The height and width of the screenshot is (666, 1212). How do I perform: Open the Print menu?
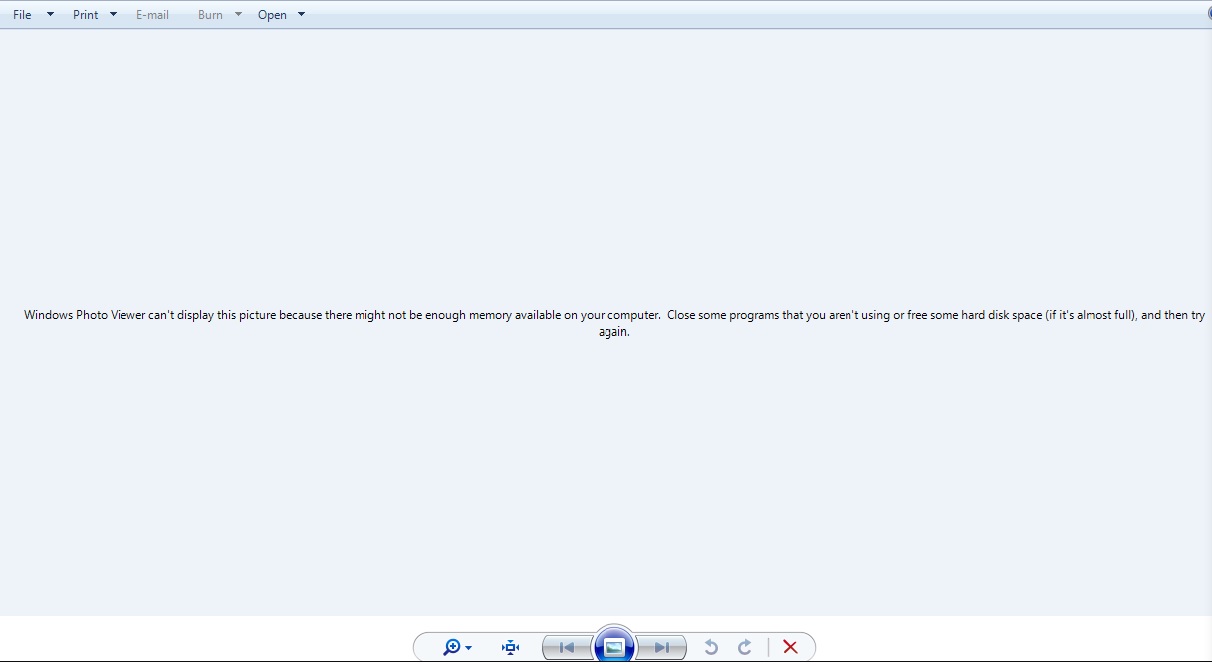[x=85, y=14]
